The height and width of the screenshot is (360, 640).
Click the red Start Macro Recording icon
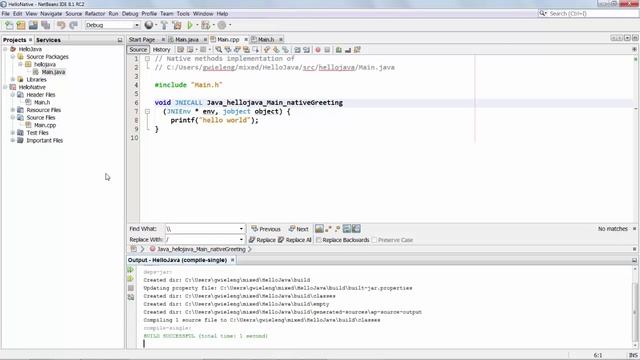(318, 50)
